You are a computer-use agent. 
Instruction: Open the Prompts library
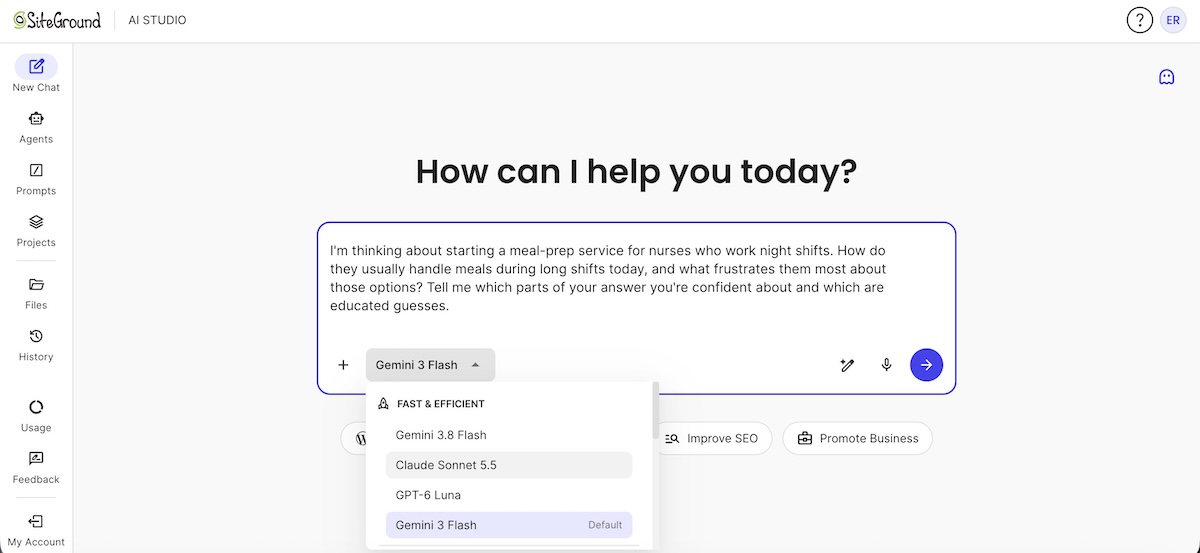tap(36, 179)
